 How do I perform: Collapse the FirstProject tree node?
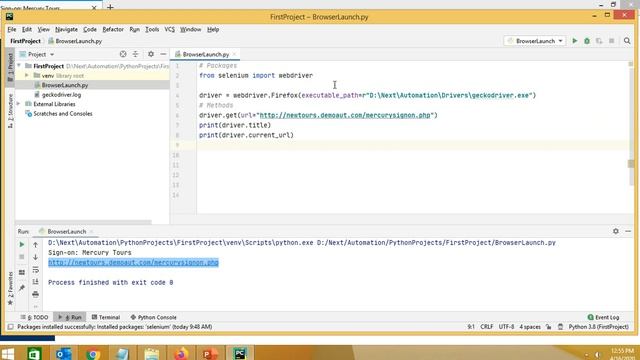19,66
